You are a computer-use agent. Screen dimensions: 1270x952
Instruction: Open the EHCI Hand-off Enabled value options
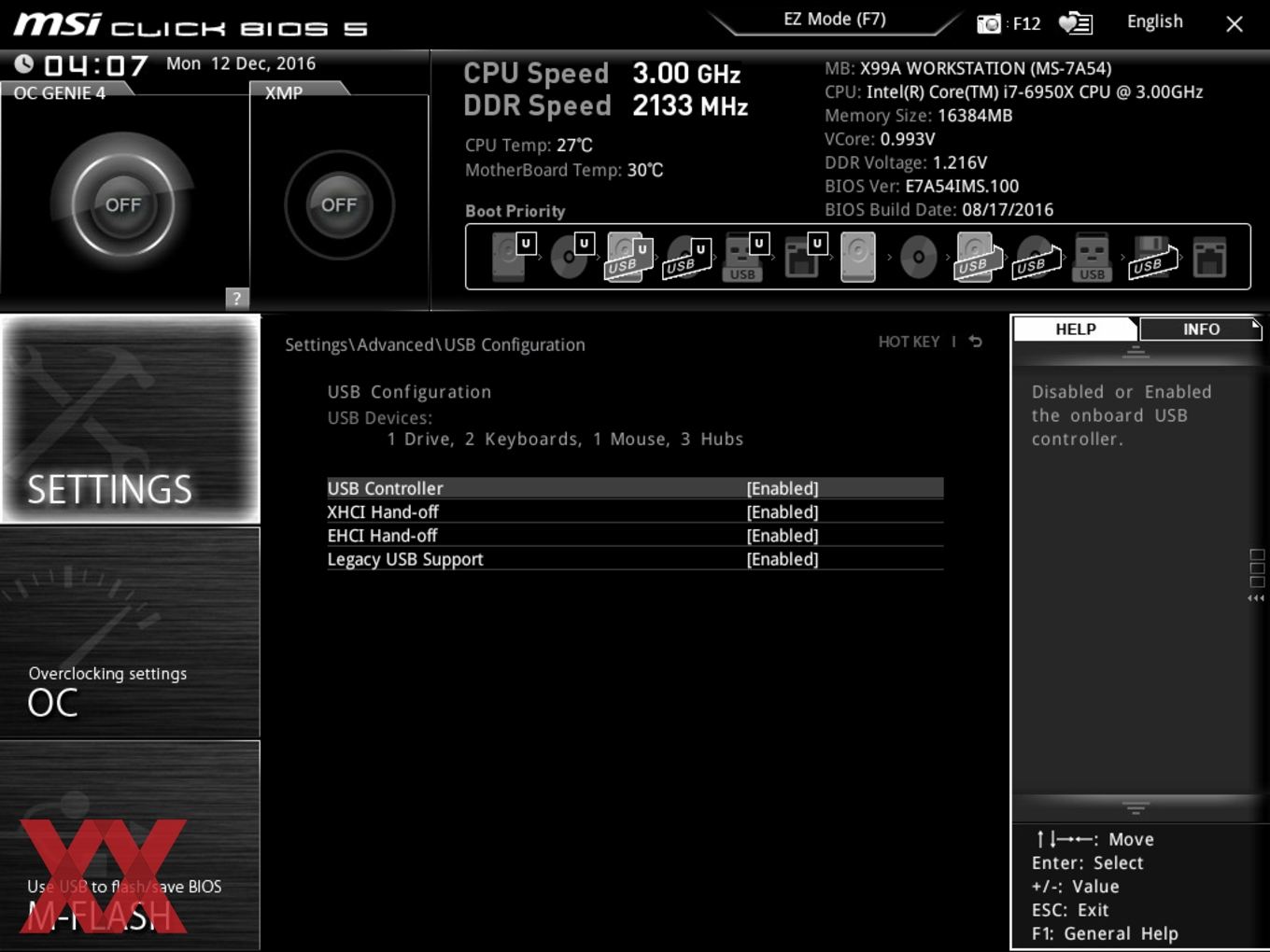pos(783,536)
